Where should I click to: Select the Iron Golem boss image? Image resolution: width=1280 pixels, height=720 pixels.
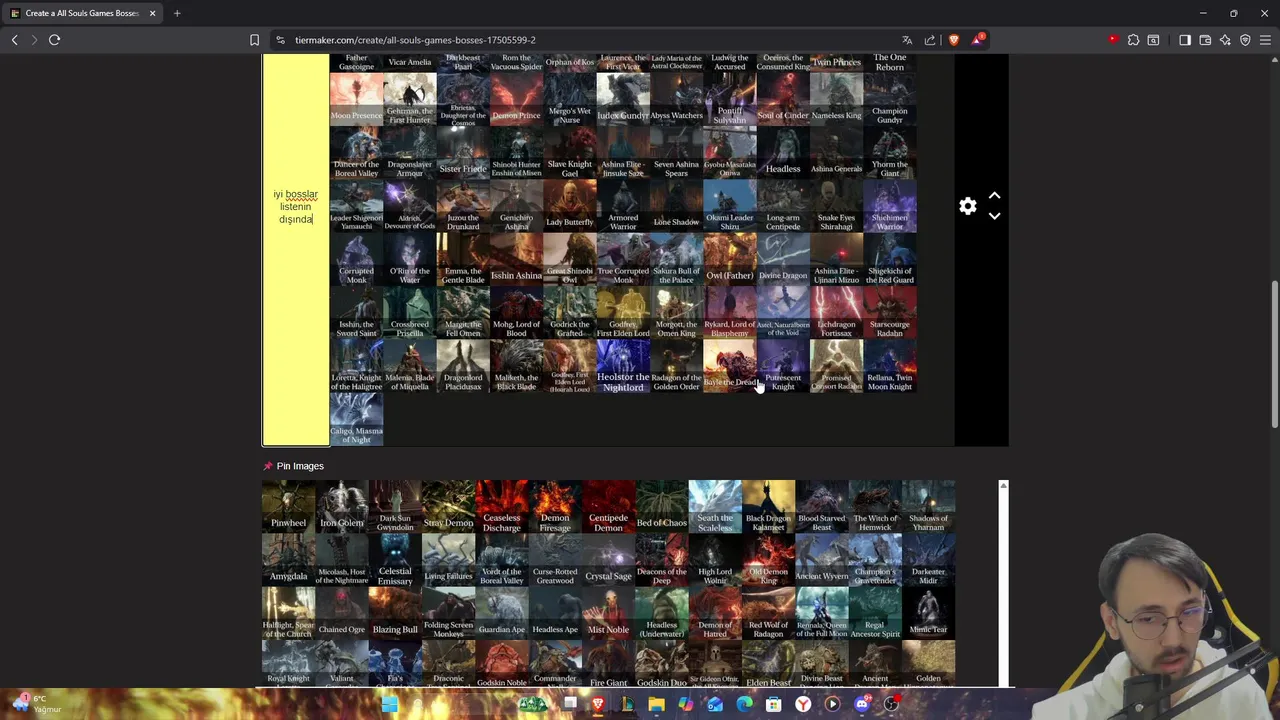pos(342,506)
